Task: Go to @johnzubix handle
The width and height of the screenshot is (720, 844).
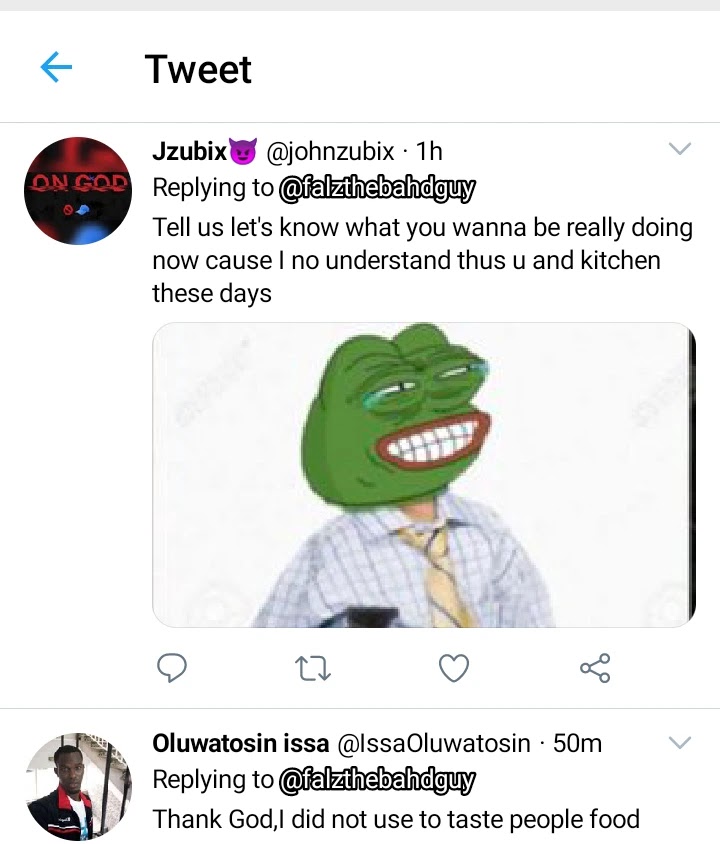Action: 330,151
